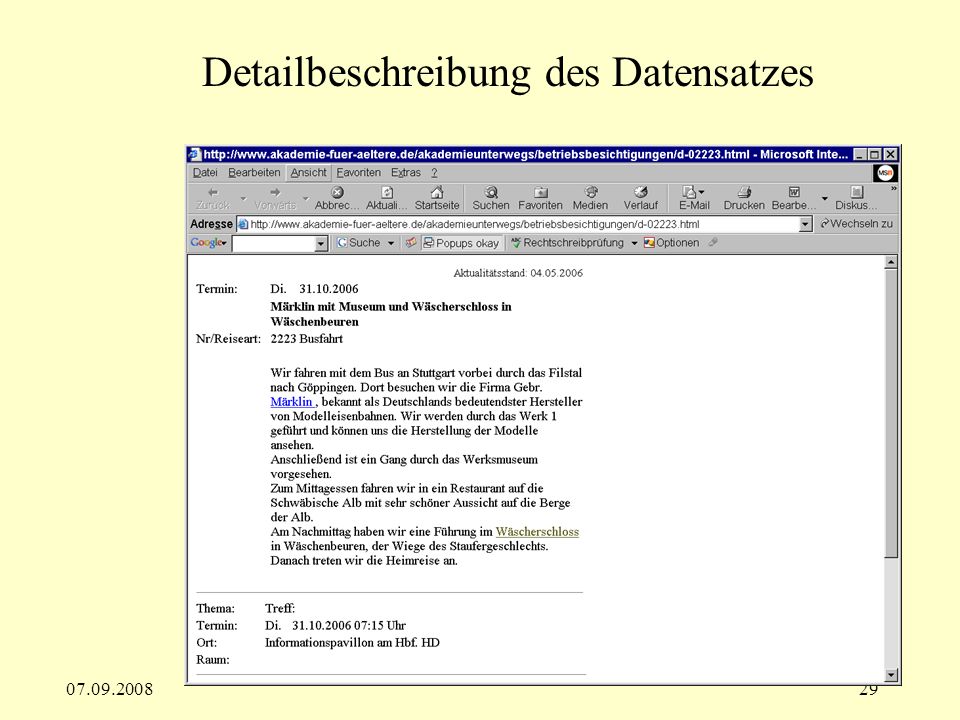Maximize the Internet Explorer window
The height and width of the screenshot is (720, 960).
[875, 154]
